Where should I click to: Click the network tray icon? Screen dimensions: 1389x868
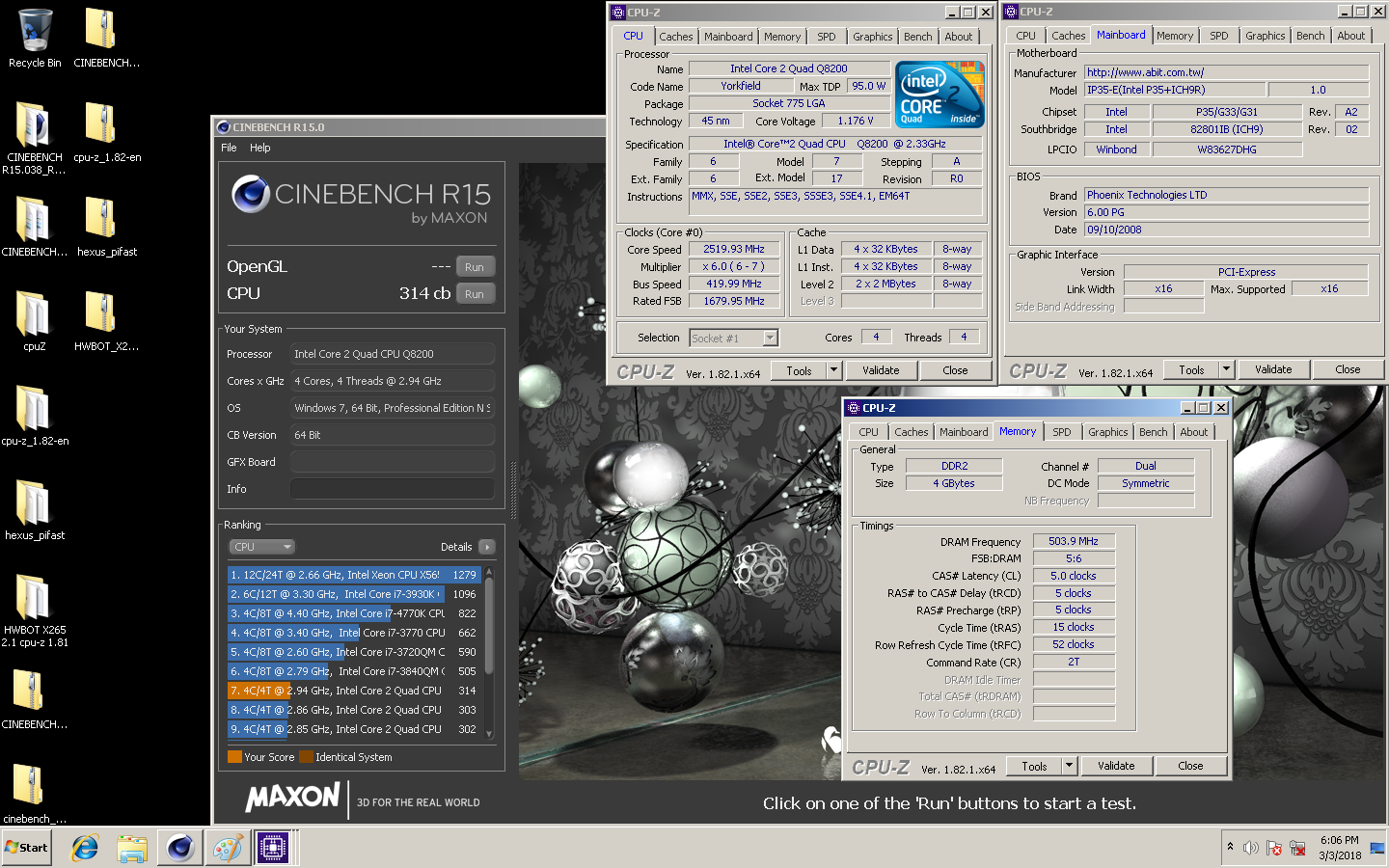pos(1297,848)
